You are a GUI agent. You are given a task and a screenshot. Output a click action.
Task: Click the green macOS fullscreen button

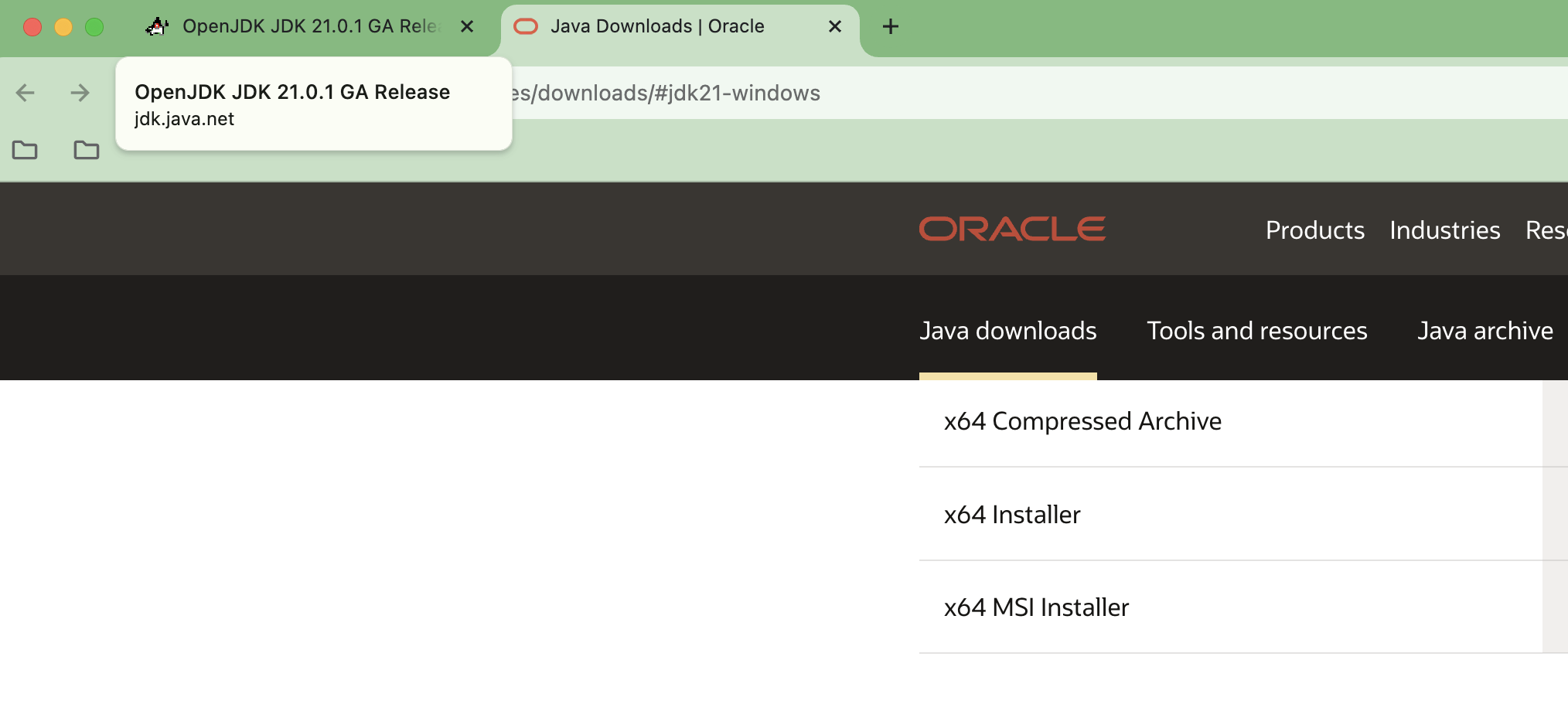click(x=94, y=27)
